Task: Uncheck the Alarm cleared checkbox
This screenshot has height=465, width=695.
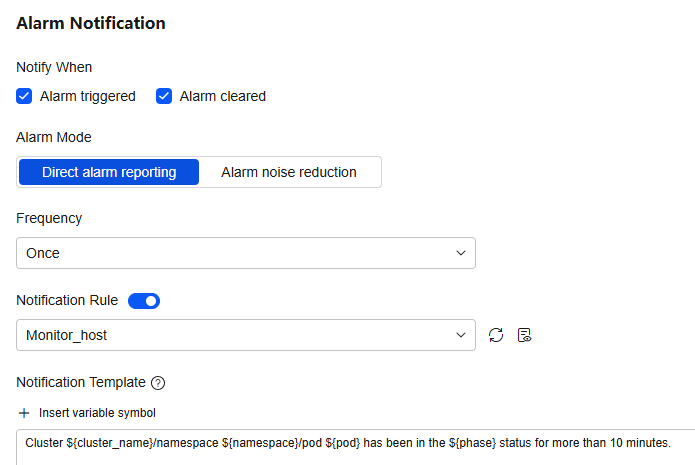Action: [x=164, y=96]
